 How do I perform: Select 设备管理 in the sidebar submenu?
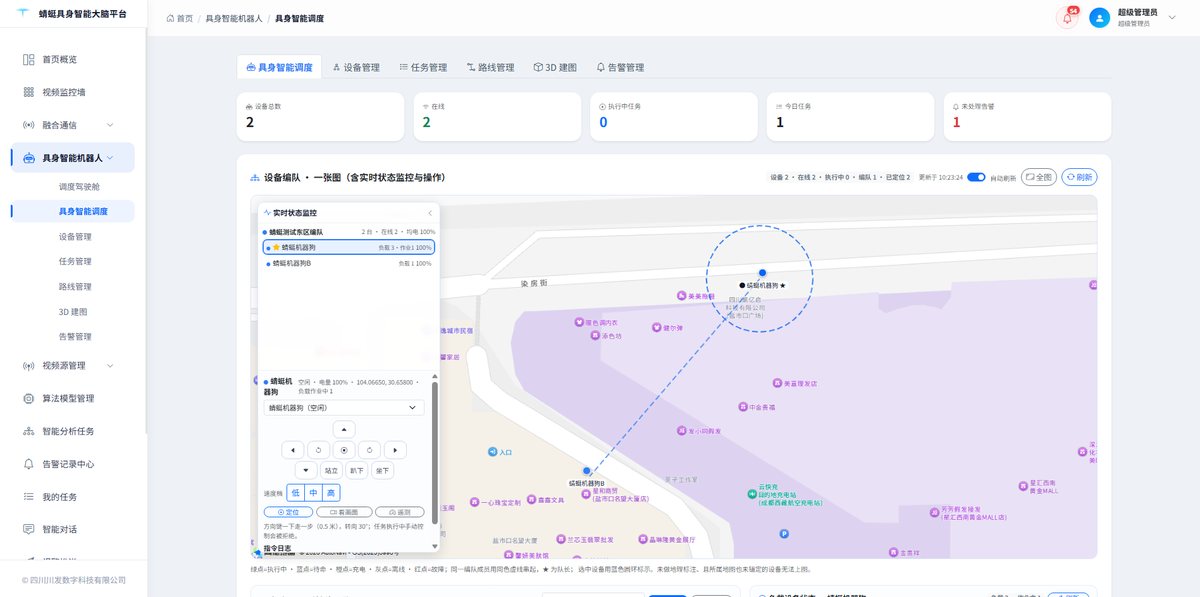coord(75,237)
